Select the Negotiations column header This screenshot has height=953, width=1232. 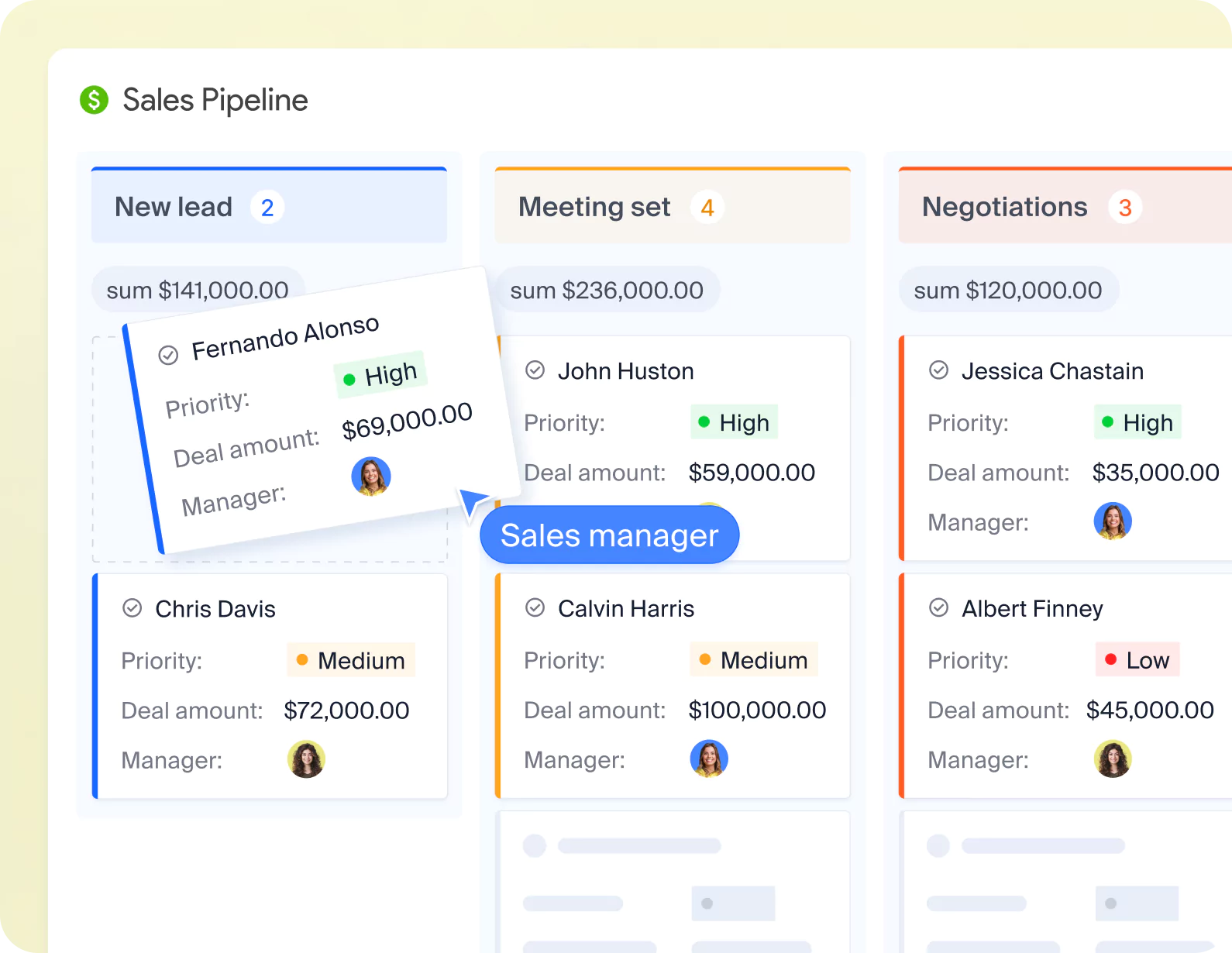(1005, 208)
